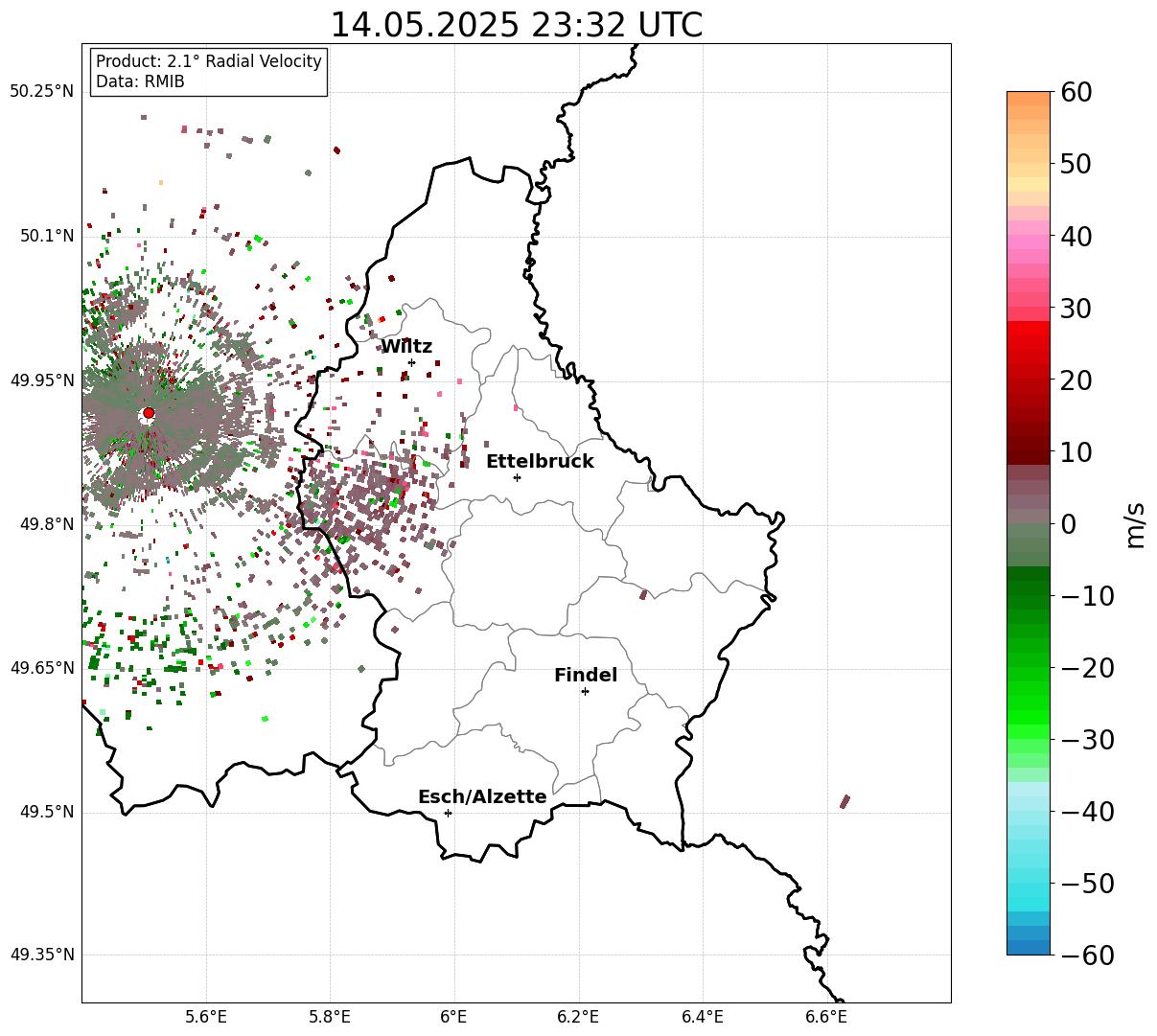Click the 50.25°N latitude label
Screen dimensions: 1157x1036
(41, 92)
